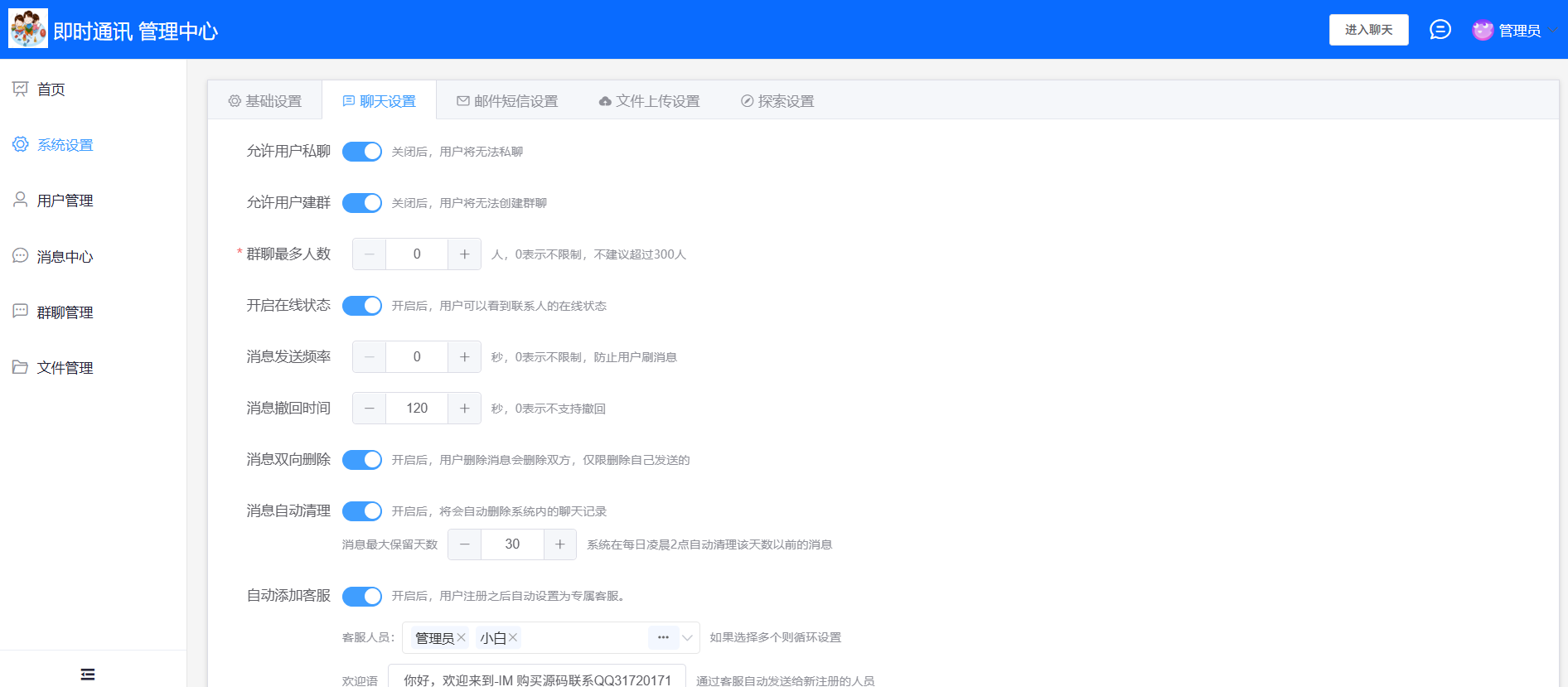Image resolution: width=1568 pixels, height=687 pixels.
Task: Click the 即时通讯 管理中心 title
Action: 136,31
